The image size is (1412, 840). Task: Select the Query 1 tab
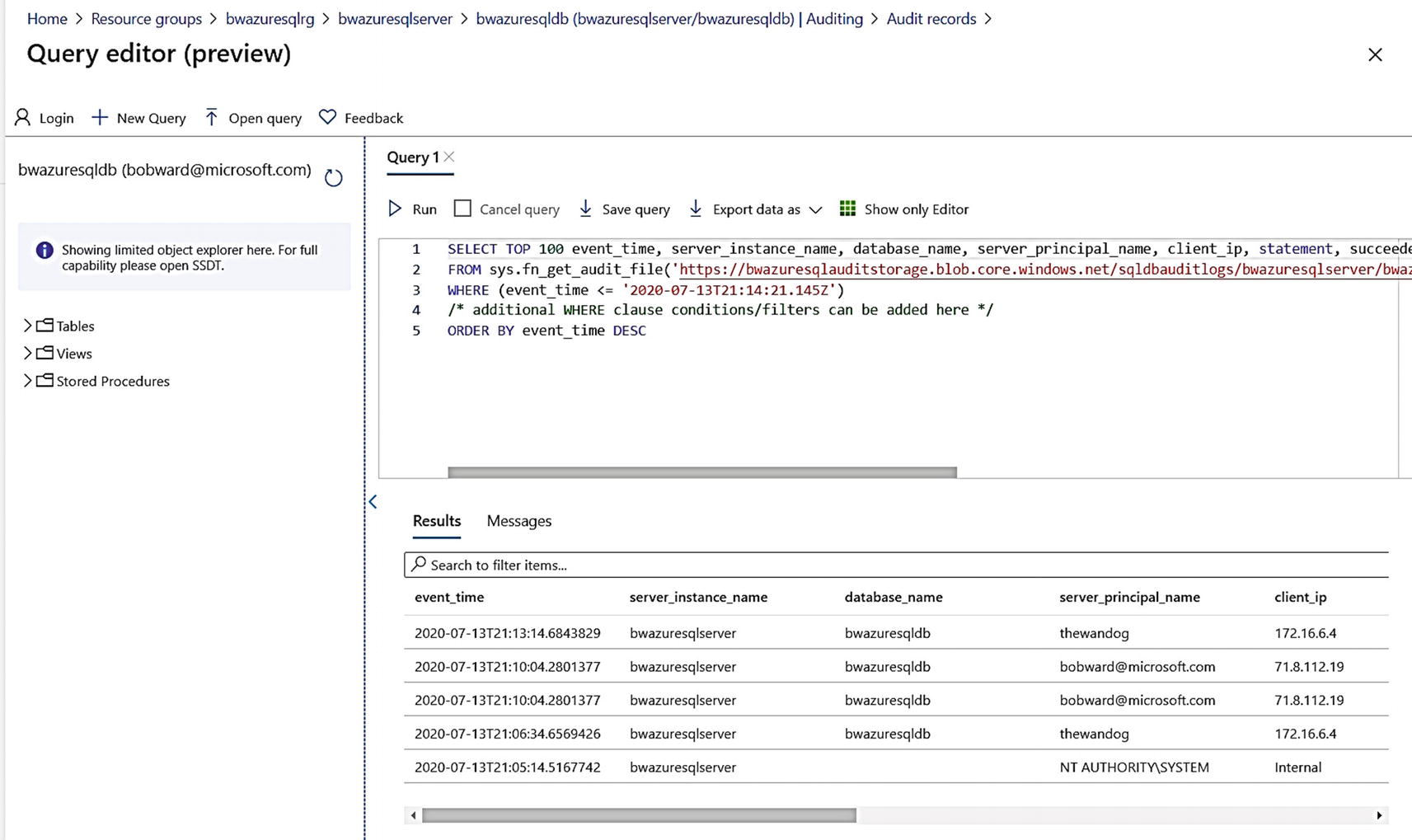[413, 157]
